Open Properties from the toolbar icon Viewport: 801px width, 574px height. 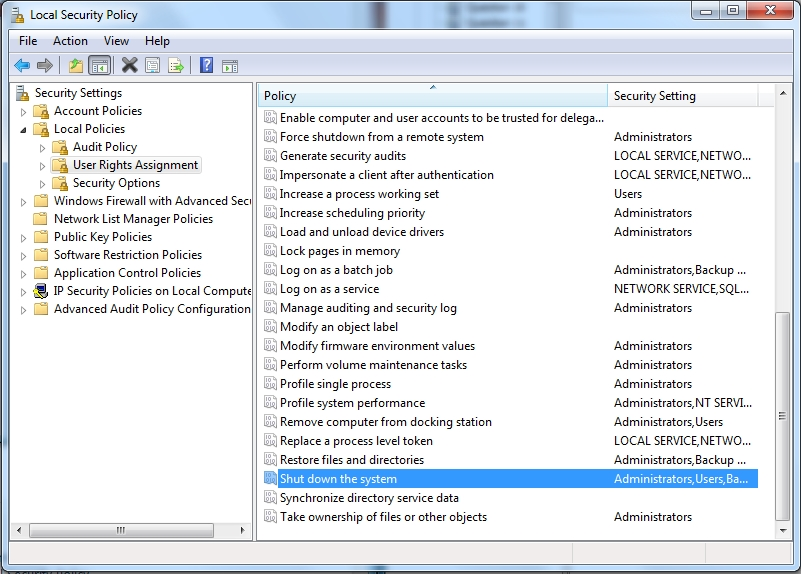click(x=153, y=66)
